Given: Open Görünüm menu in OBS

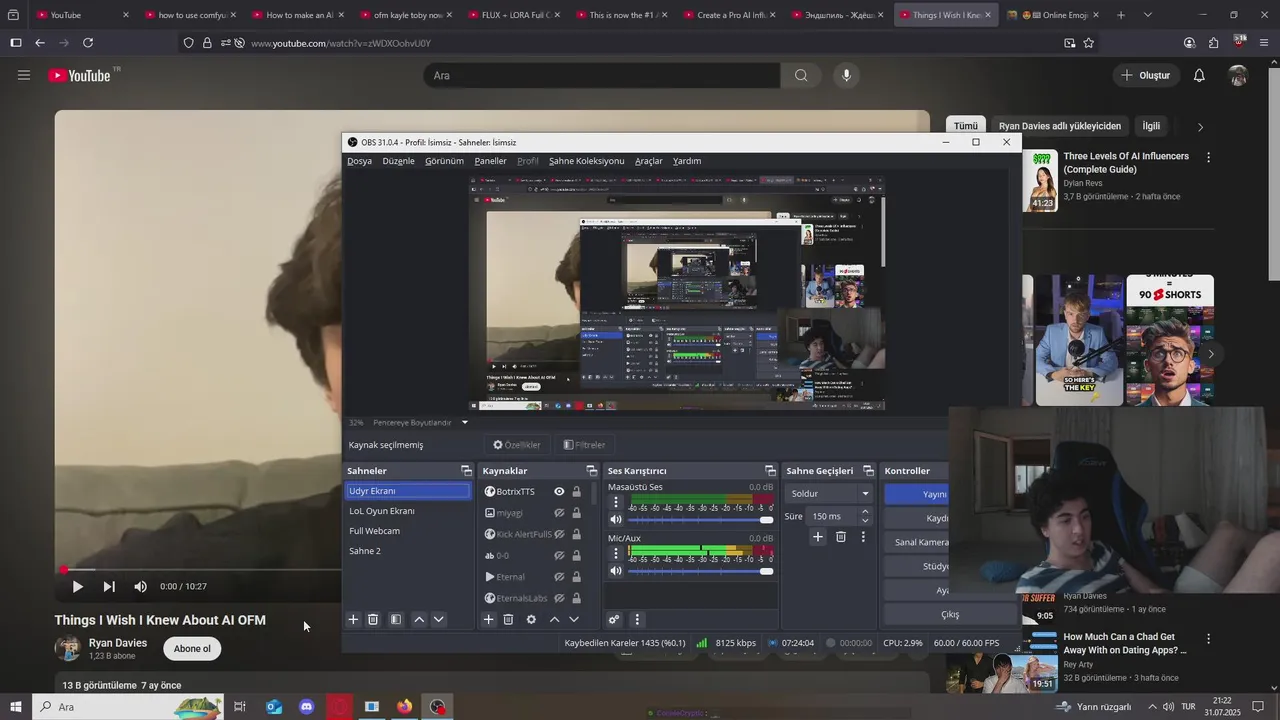Looking at the screenshot, I should (444, 161).
